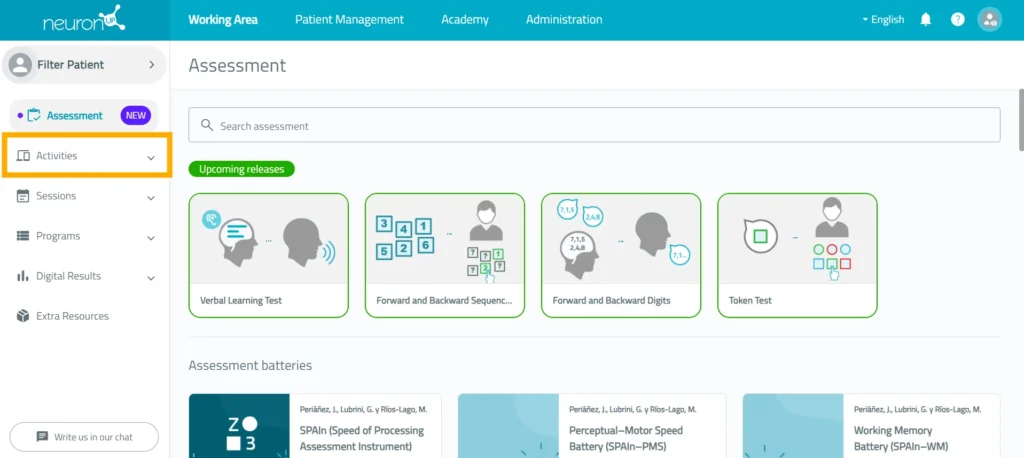The height and width of the screenshot is (458, 1024).
Task: Click the Assessment clipboard icon
Action: (34, 116)
